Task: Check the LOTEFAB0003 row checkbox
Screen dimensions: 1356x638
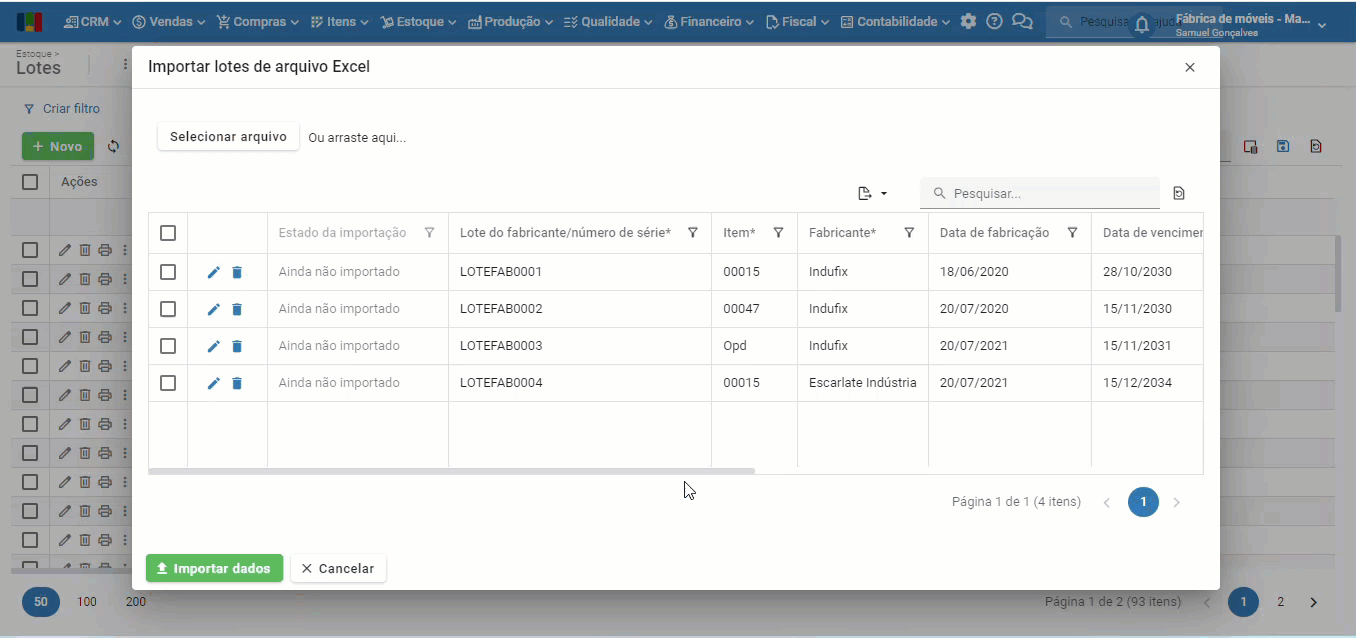Action: (x=168, y=346)
